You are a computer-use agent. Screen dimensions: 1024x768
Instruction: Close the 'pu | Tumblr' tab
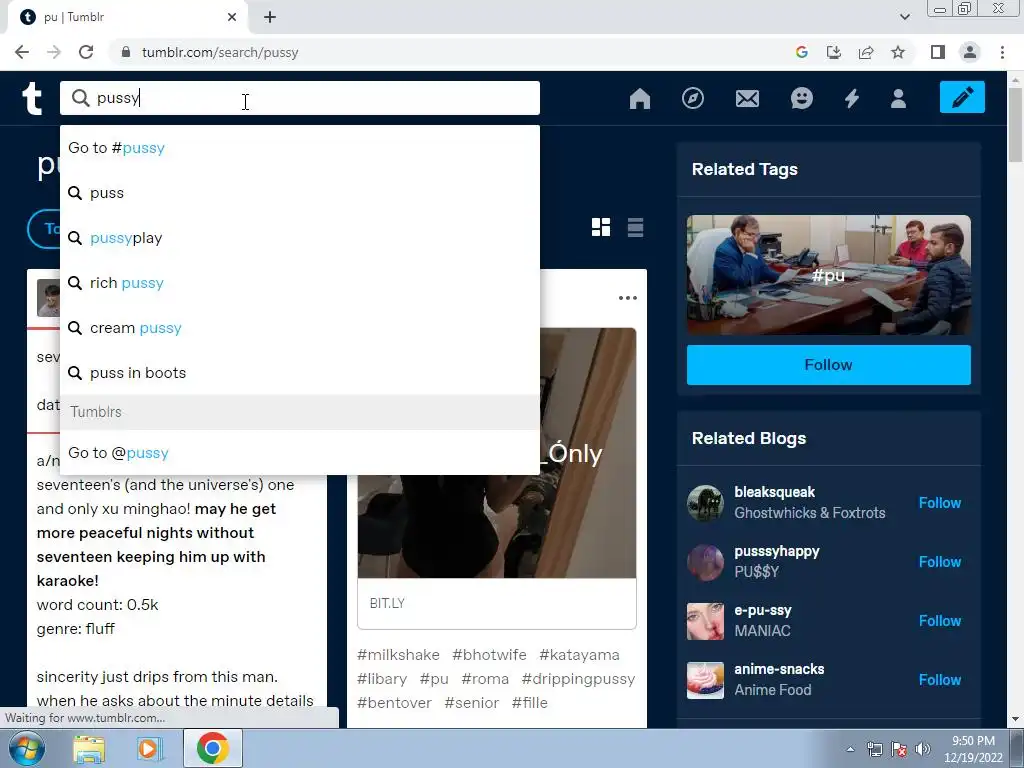[232, 17]
